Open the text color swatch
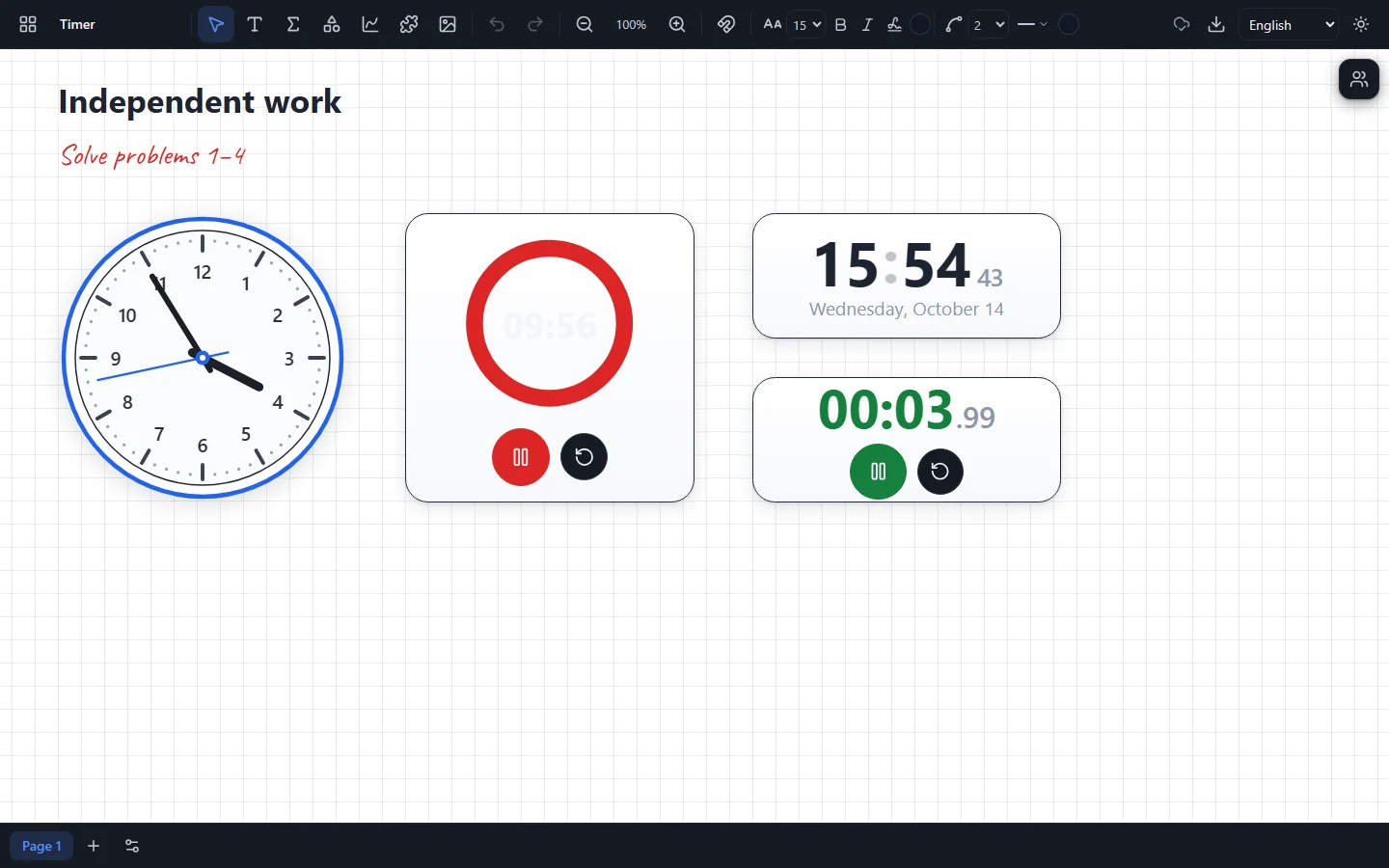The height and width of the screenshot is (868, 1389). (x=921, y=24)
